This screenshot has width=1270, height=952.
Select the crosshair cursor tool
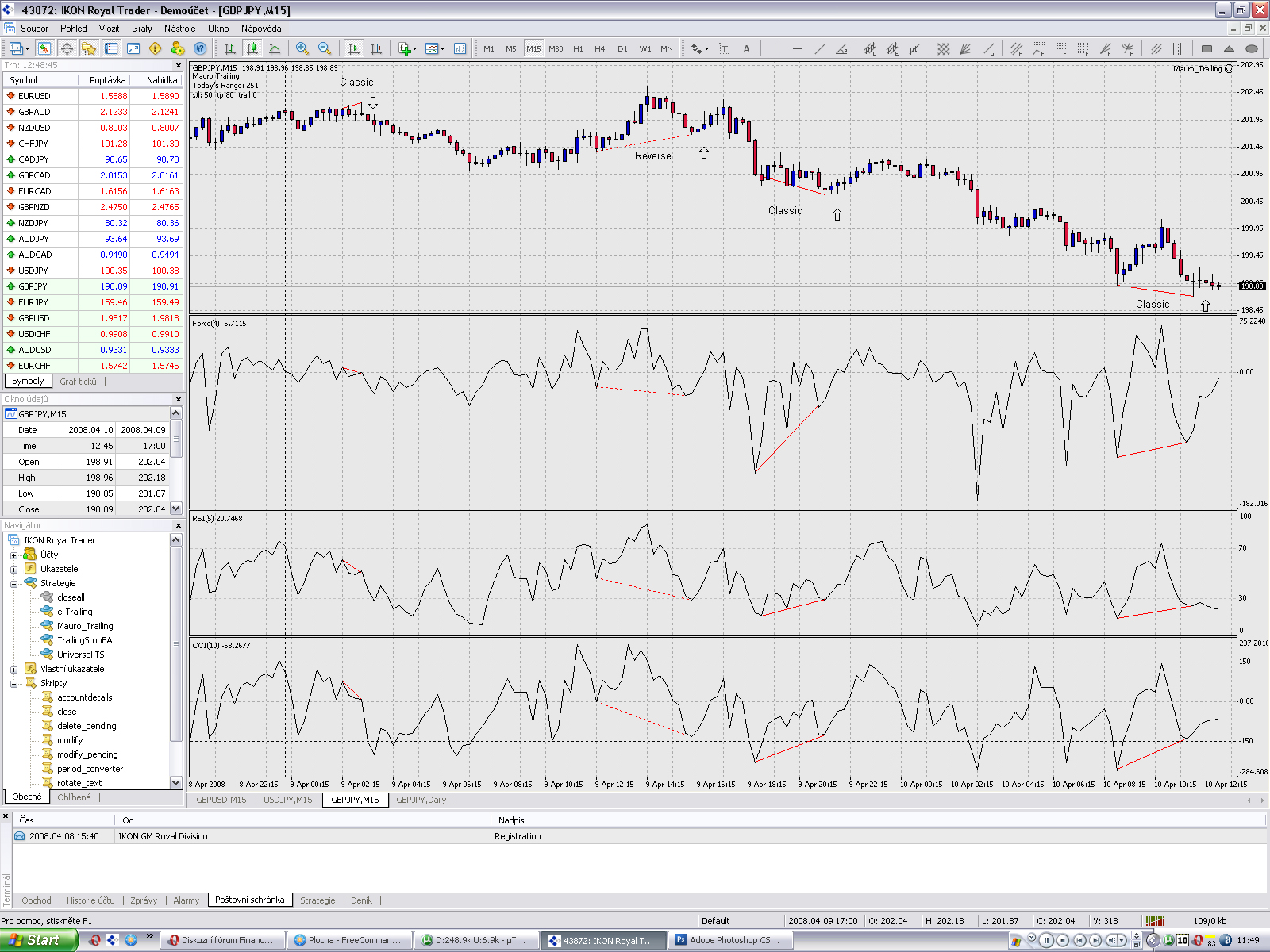(67, 48)
